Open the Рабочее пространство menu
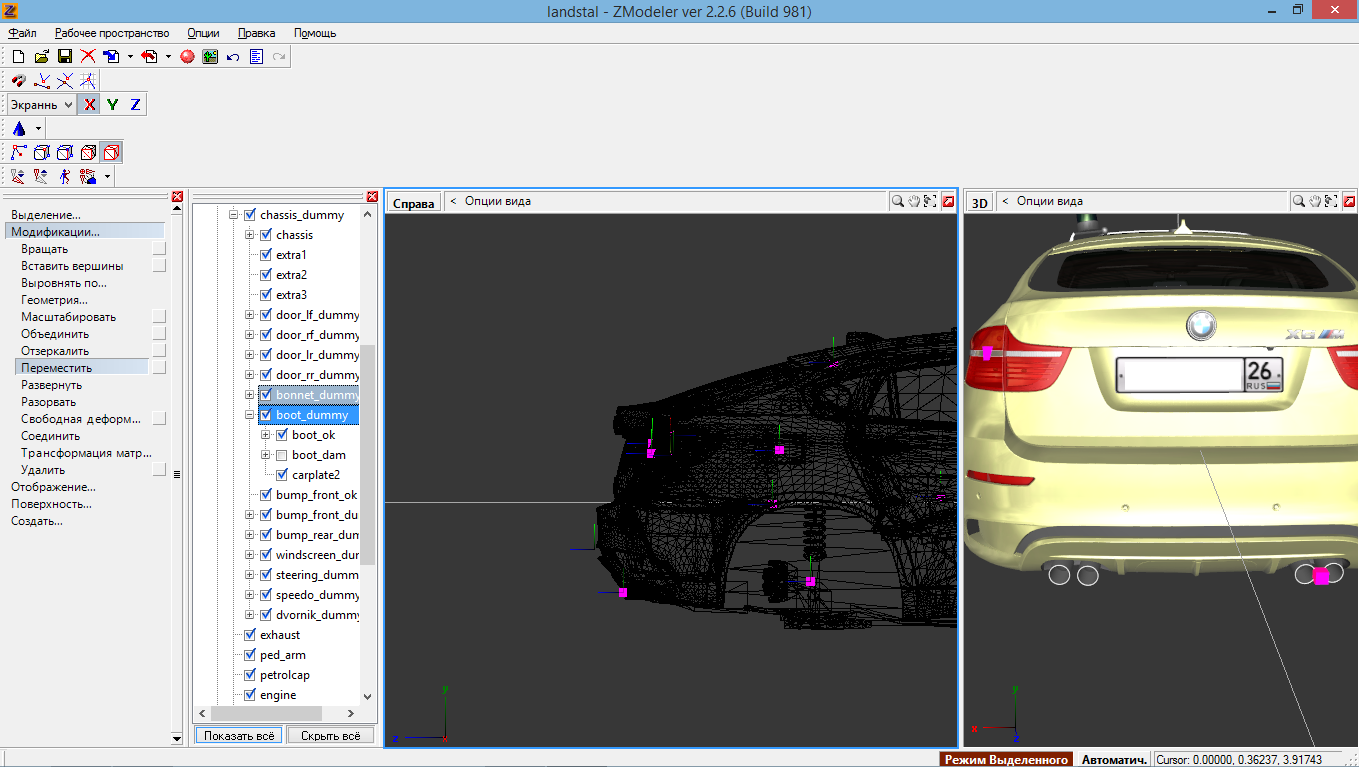This screenshot has height=767, width=1359. coord(112,33)
